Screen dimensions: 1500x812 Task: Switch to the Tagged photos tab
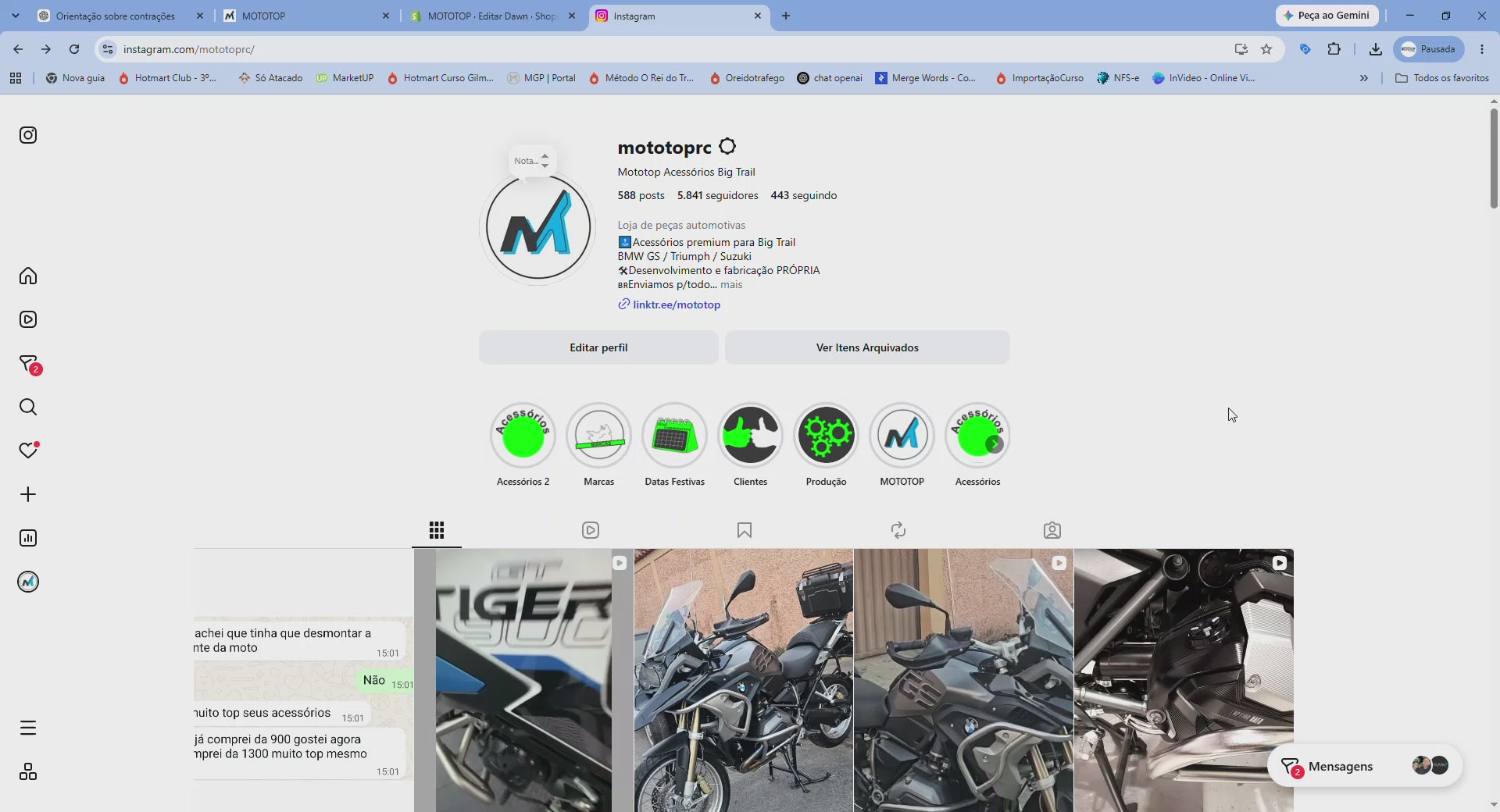coord(1052,530)
